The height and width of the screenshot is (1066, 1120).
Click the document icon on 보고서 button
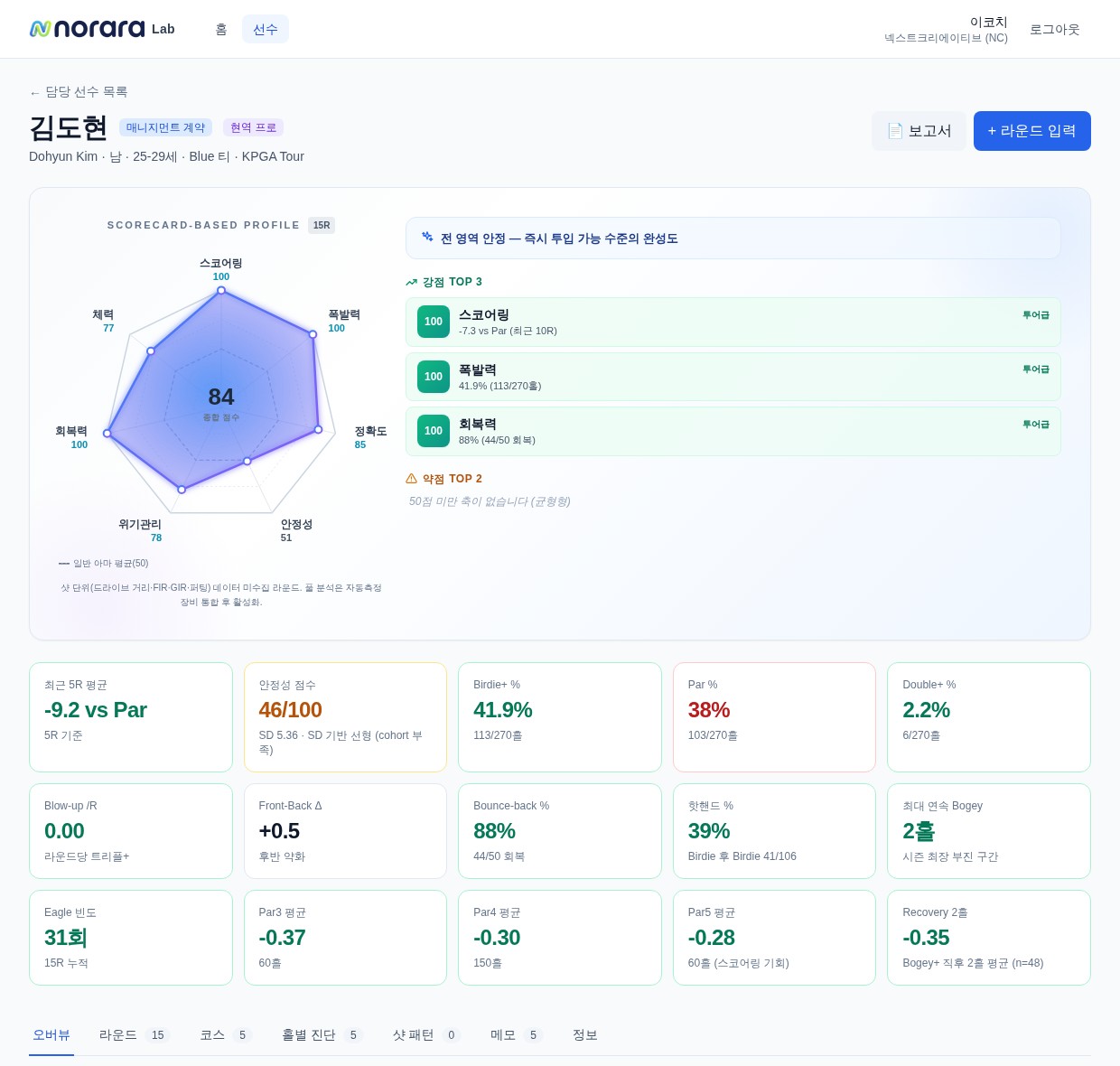pos(895,131)
